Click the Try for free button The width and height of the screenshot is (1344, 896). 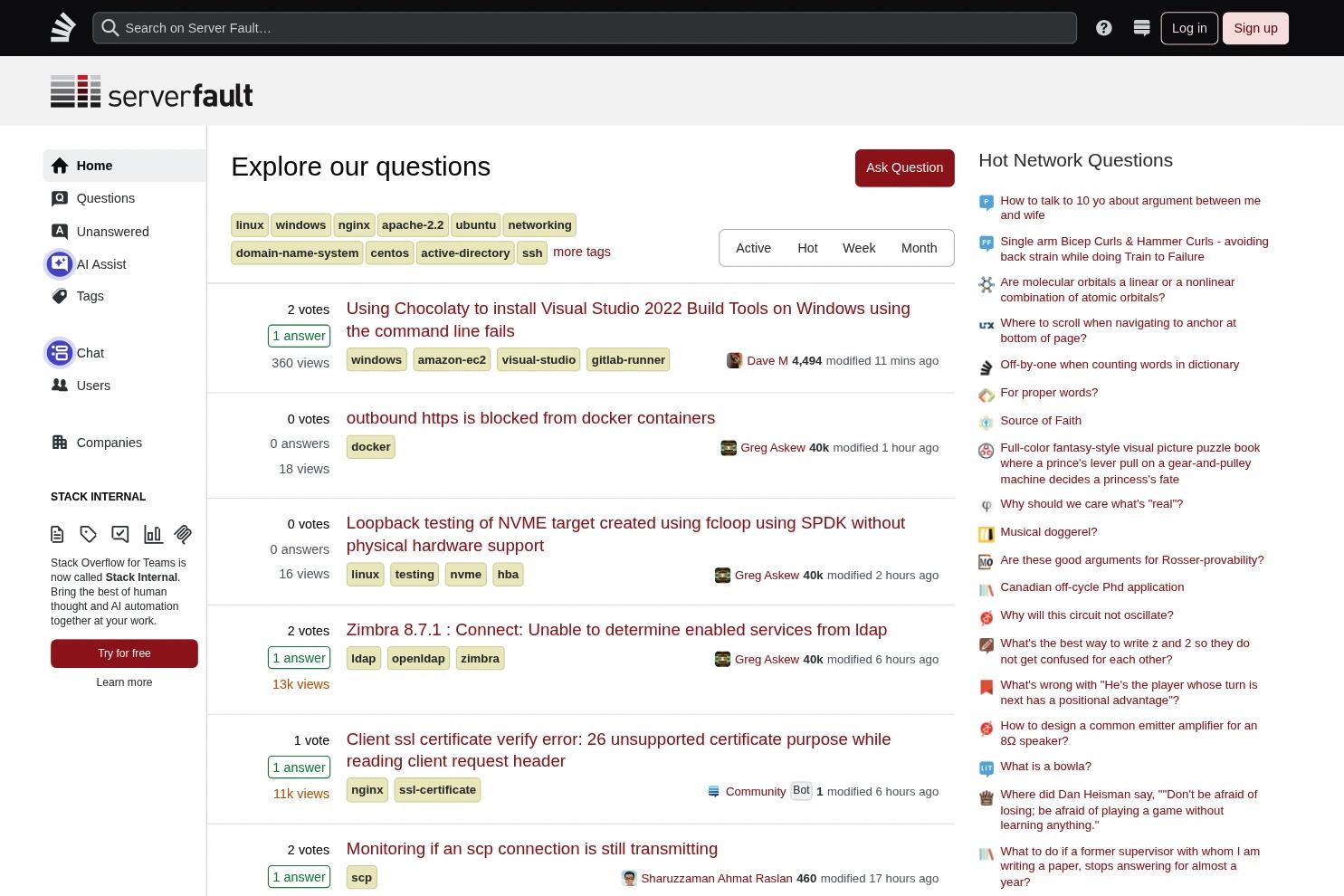124,653
